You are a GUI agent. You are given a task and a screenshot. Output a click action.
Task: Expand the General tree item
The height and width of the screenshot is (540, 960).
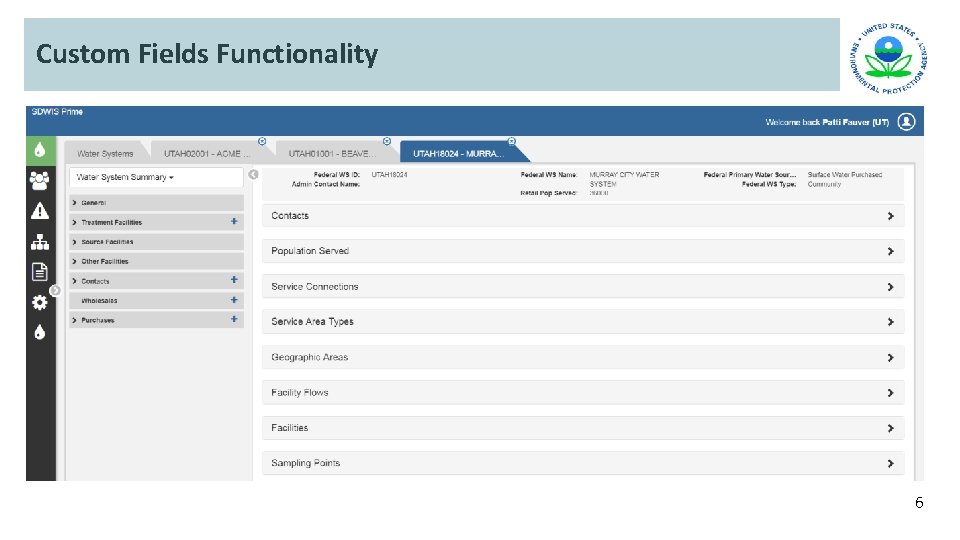(156, 203)
